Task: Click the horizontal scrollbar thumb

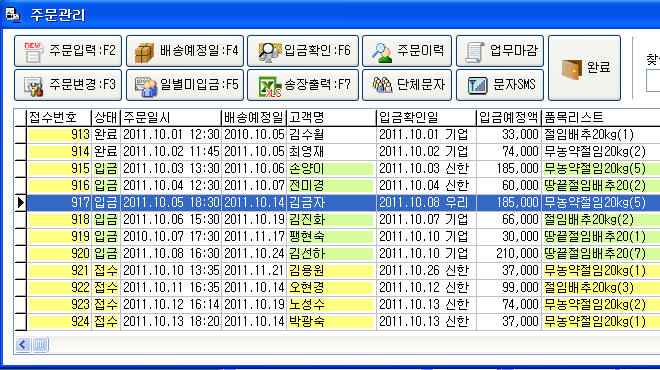Action: click(40, 345)
